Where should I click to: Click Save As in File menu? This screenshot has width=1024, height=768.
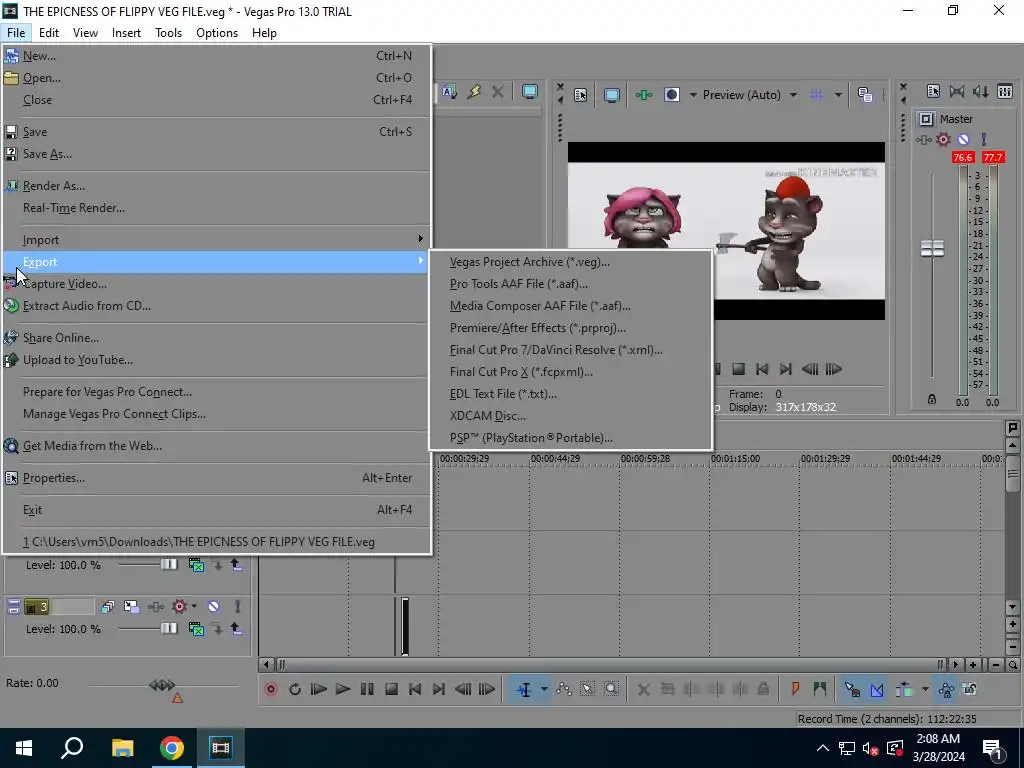click(47, 154)
